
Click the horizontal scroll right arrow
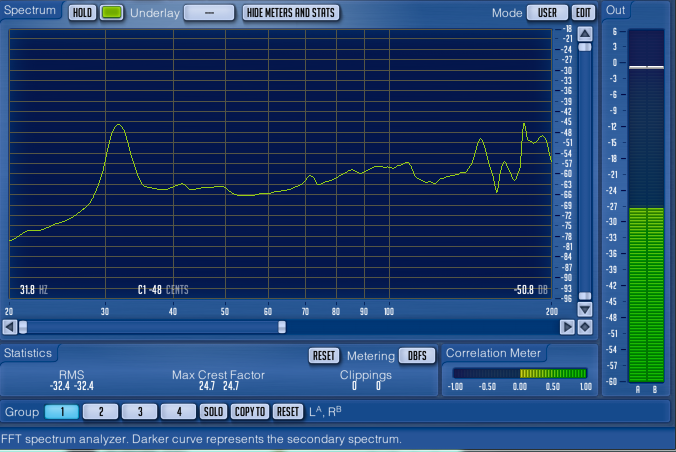tap(567, 327)
